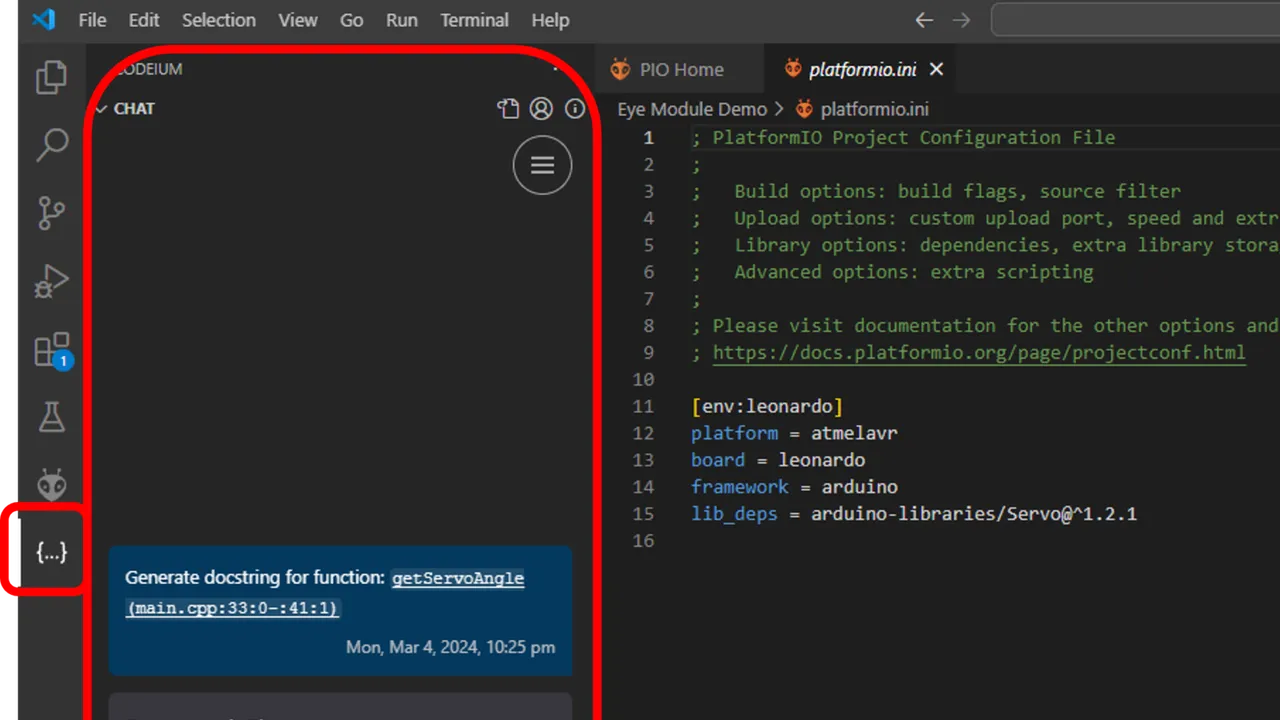Click the command center search box

(1135, 20)
